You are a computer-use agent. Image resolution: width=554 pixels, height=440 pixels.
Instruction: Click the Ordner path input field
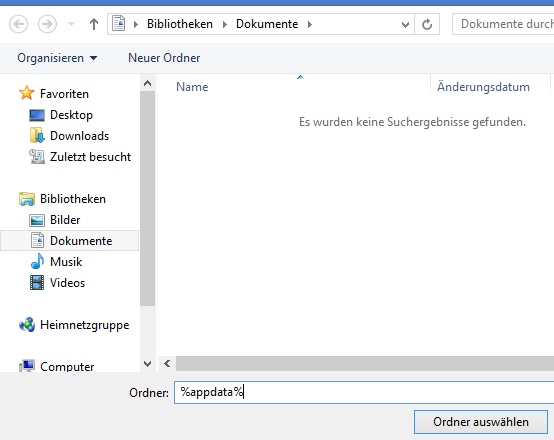[x=364, y=392]
